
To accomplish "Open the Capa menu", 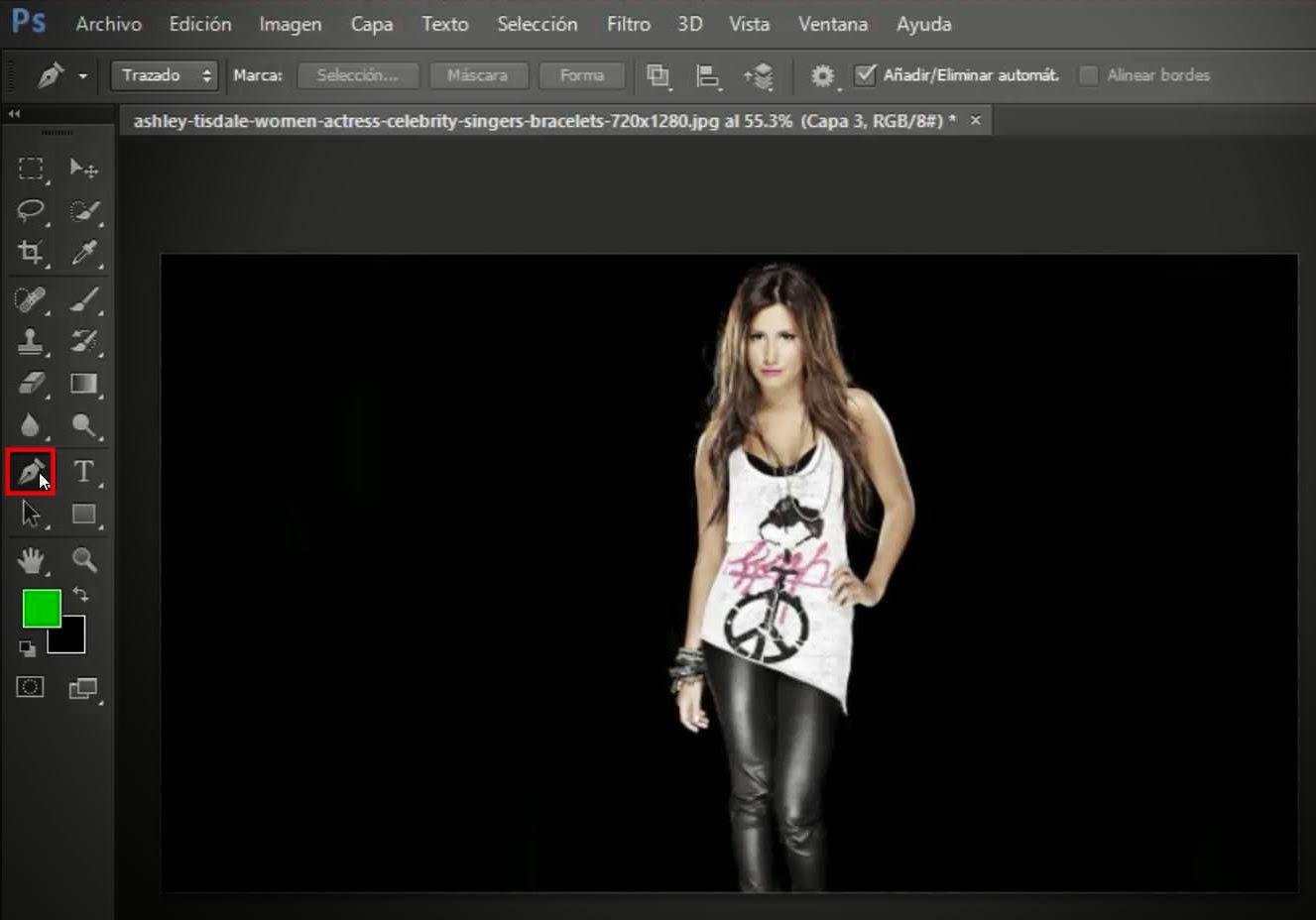I will coord(372,24).
